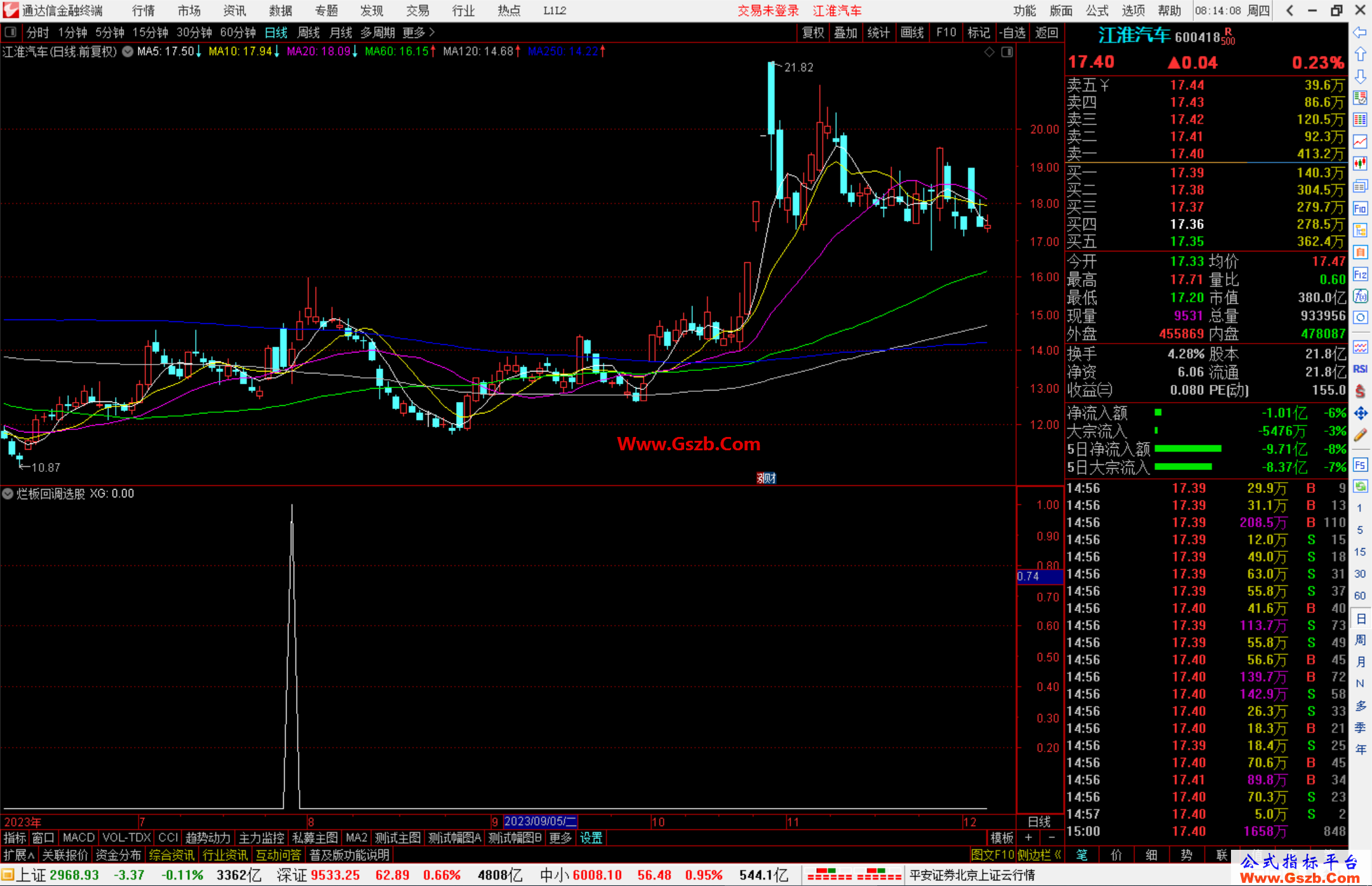Click the FS icon in right sidebar
This screenshot has height=886, width=1372.
coord(1360,465)
